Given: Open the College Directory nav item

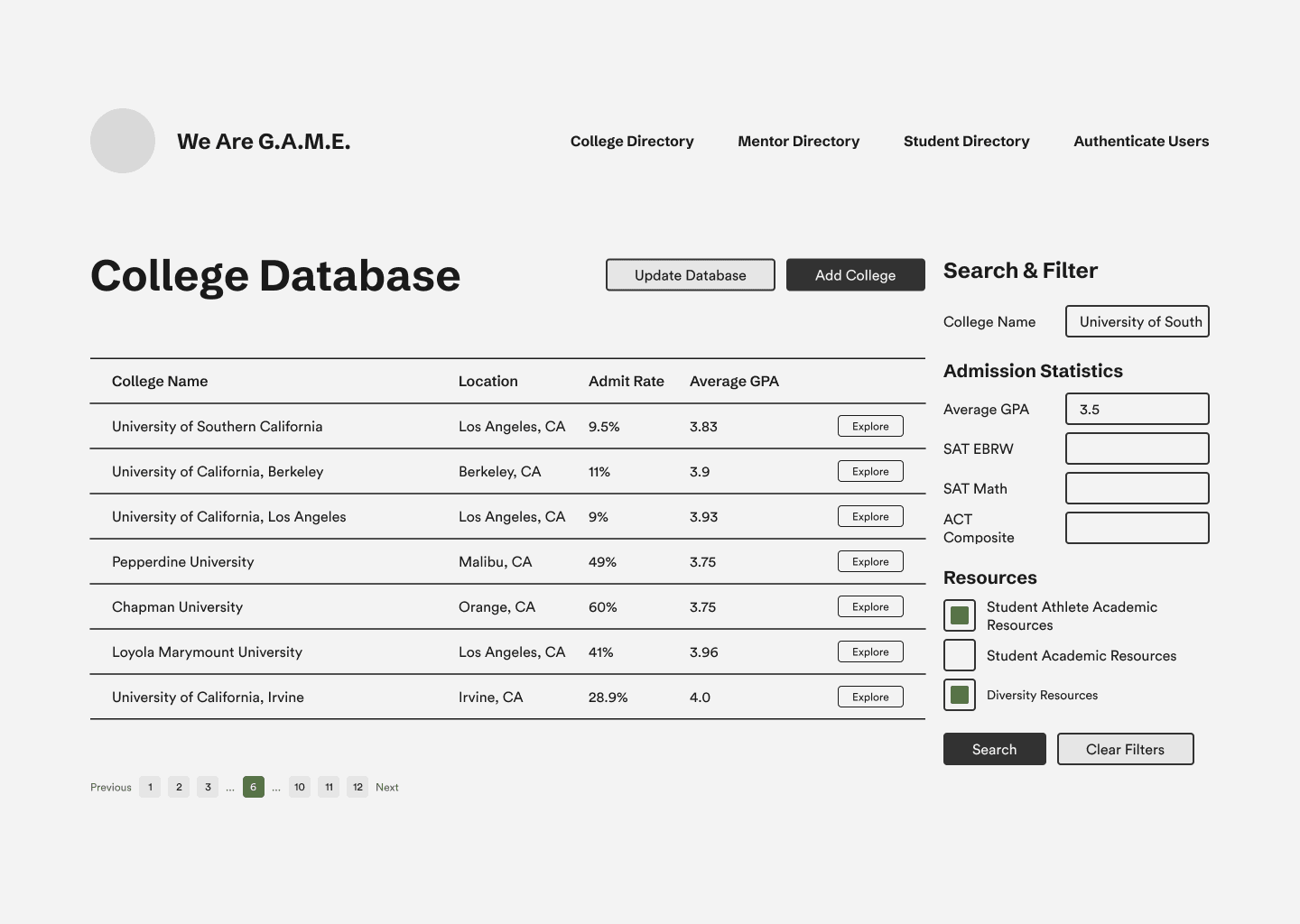Looking at the screenshot, I should point(632,141).
